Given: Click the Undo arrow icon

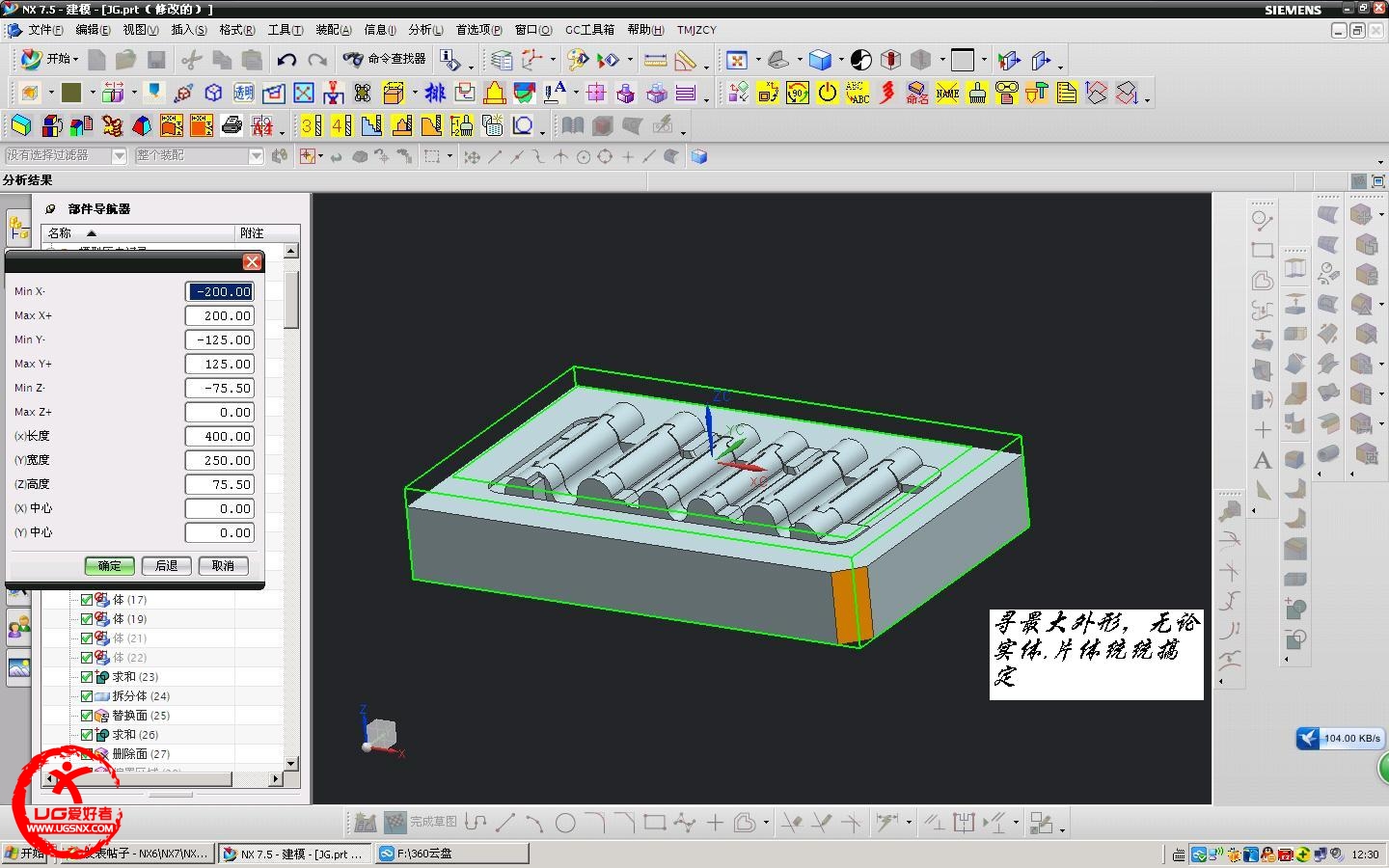Looking at the screenshot, I should pyautogui.click(x=286, y=60).
